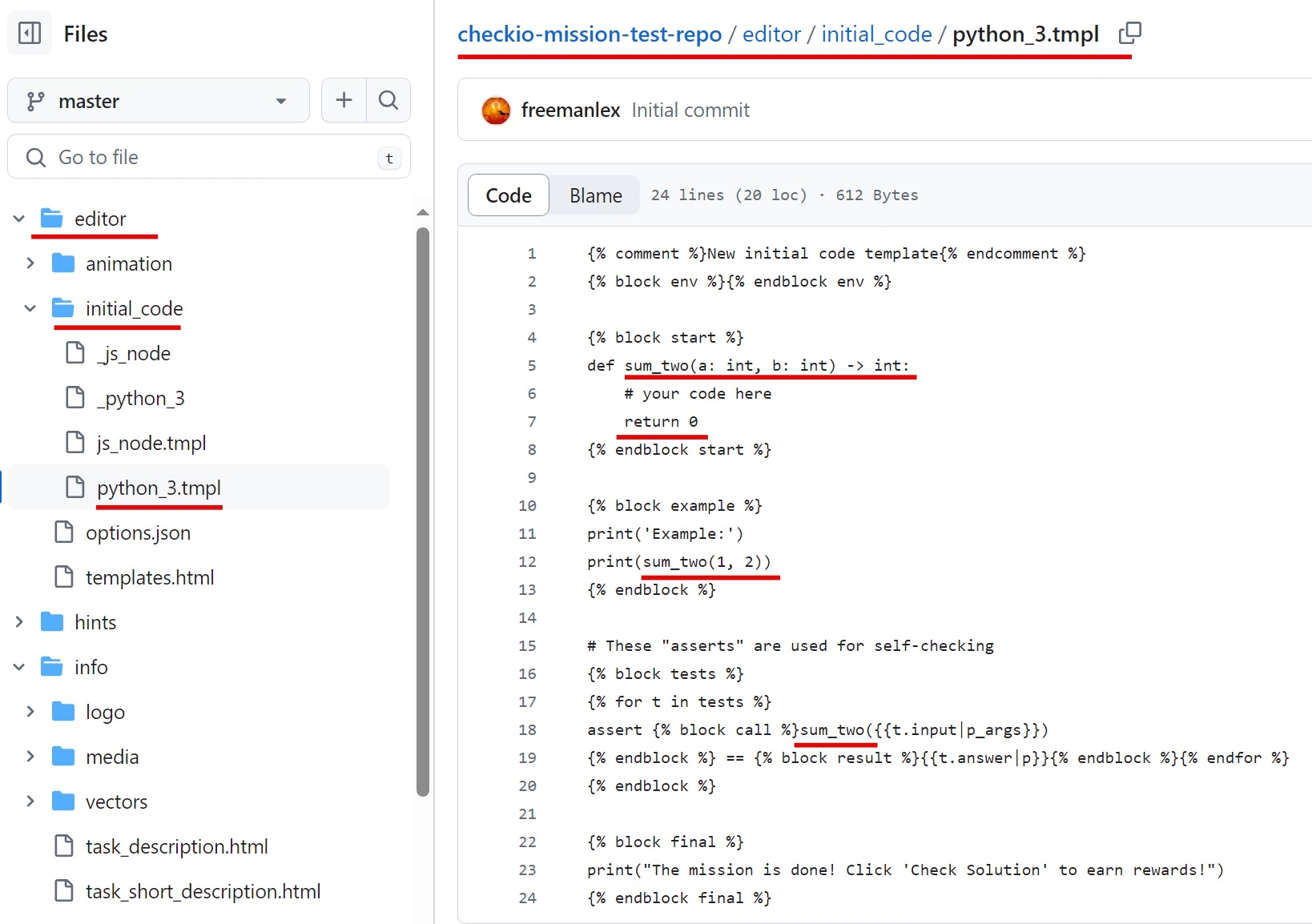
Task: Switch to the Code tab
Action: pos(509,195)
